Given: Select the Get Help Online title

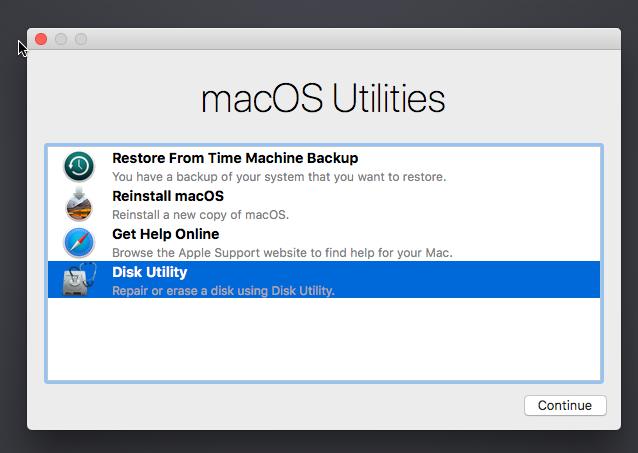Looking at the screenshot, I should coord(166,234).
